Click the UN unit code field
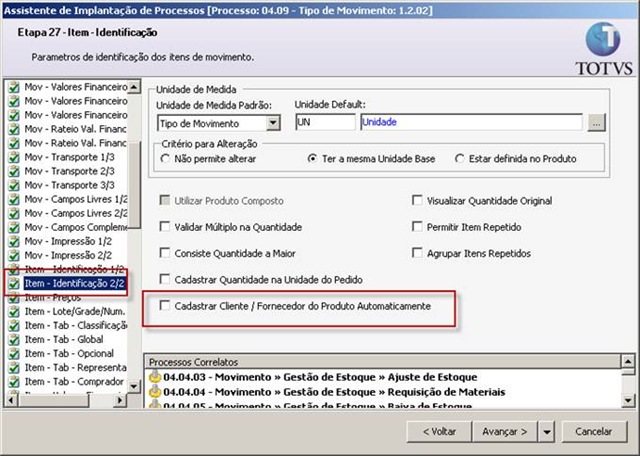Screen dimensions: 640x456 point(325,122)
